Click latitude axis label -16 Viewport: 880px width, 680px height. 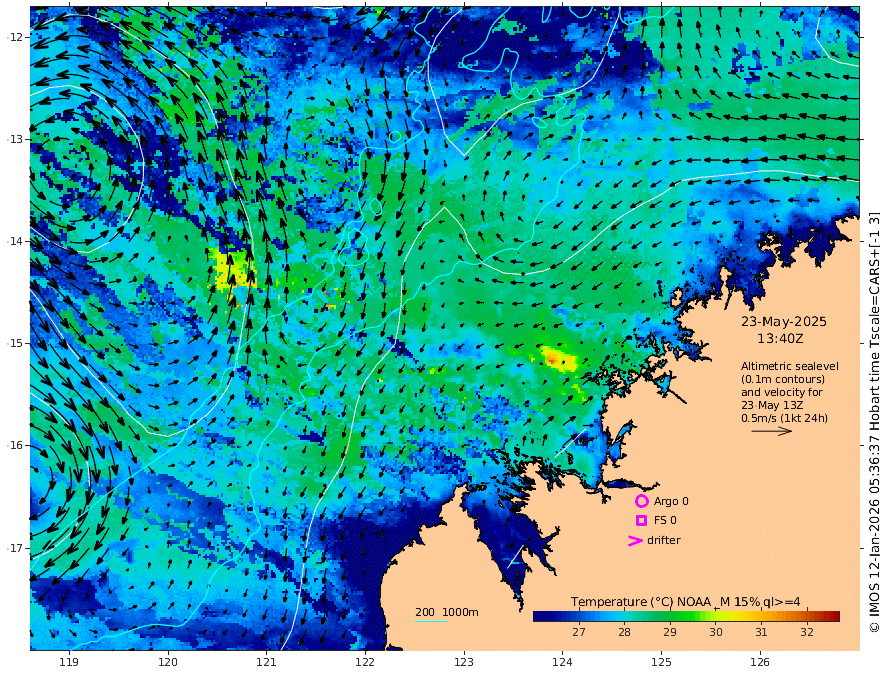(x=14, y=445)
